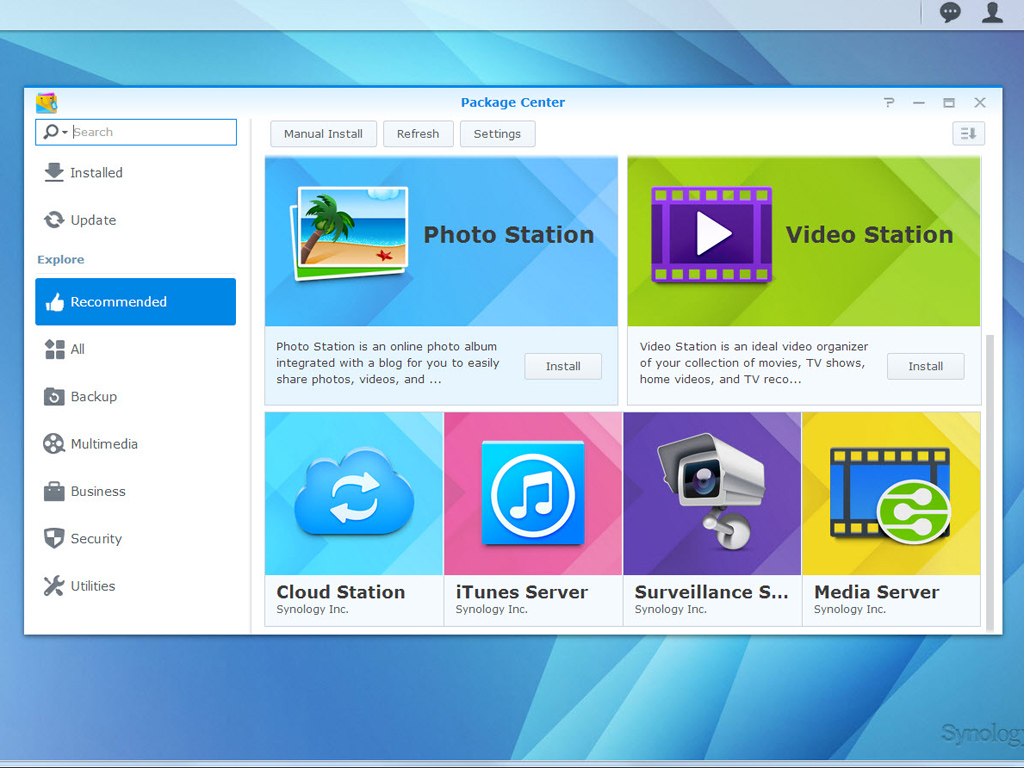The image size is (1024, 768).
Task: Select the Recommended category label
Action: coord(118,302)
